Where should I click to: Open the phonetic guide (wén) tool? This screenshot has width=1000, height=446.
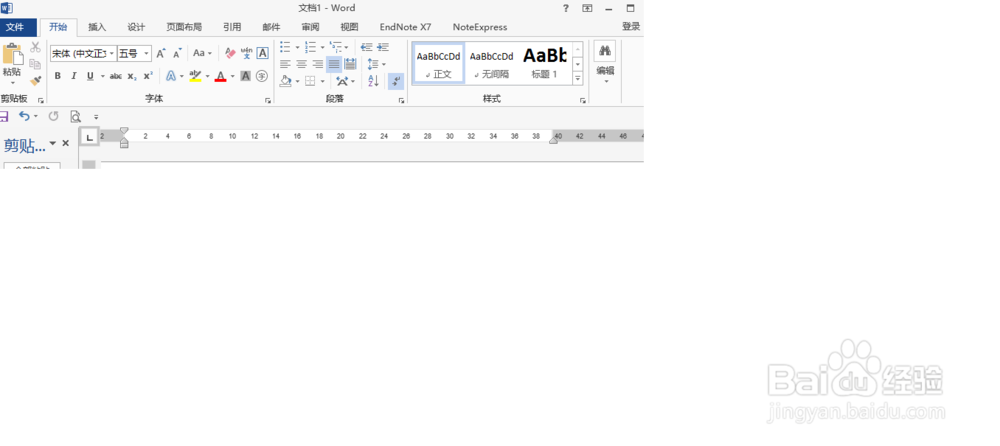pos(246,54)
